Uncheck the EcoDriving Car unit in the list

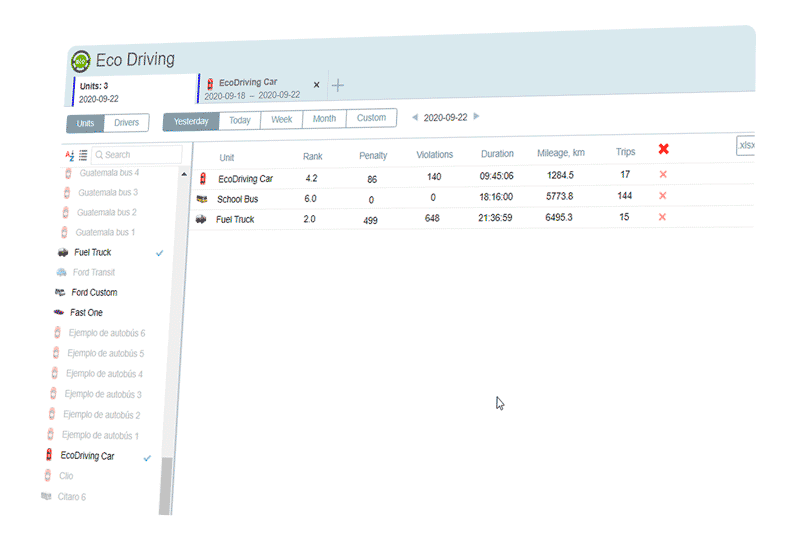point(148,457)
